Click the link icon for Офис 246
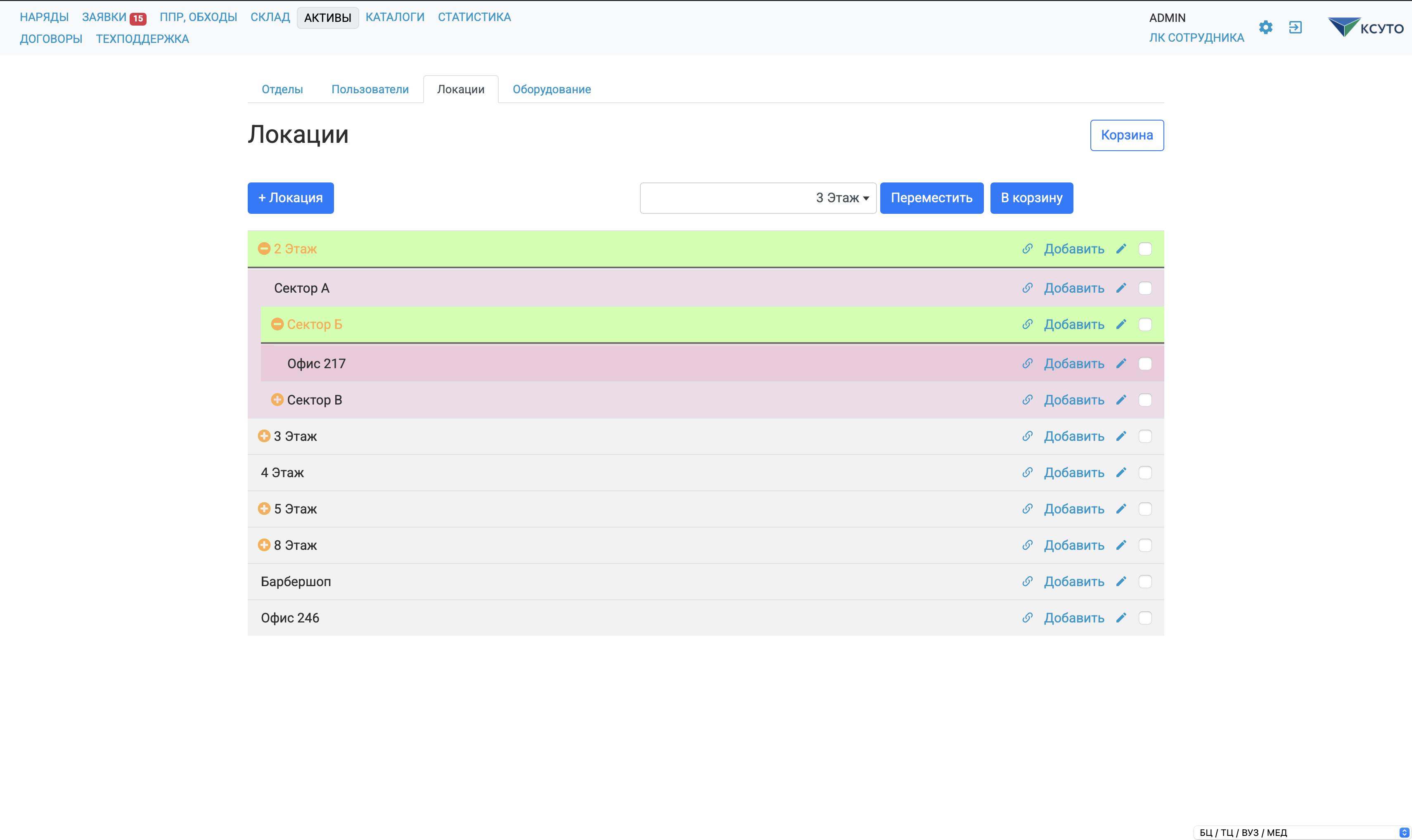The width and height of the screenshot is (1412, 840). (x=1027, y=618)
